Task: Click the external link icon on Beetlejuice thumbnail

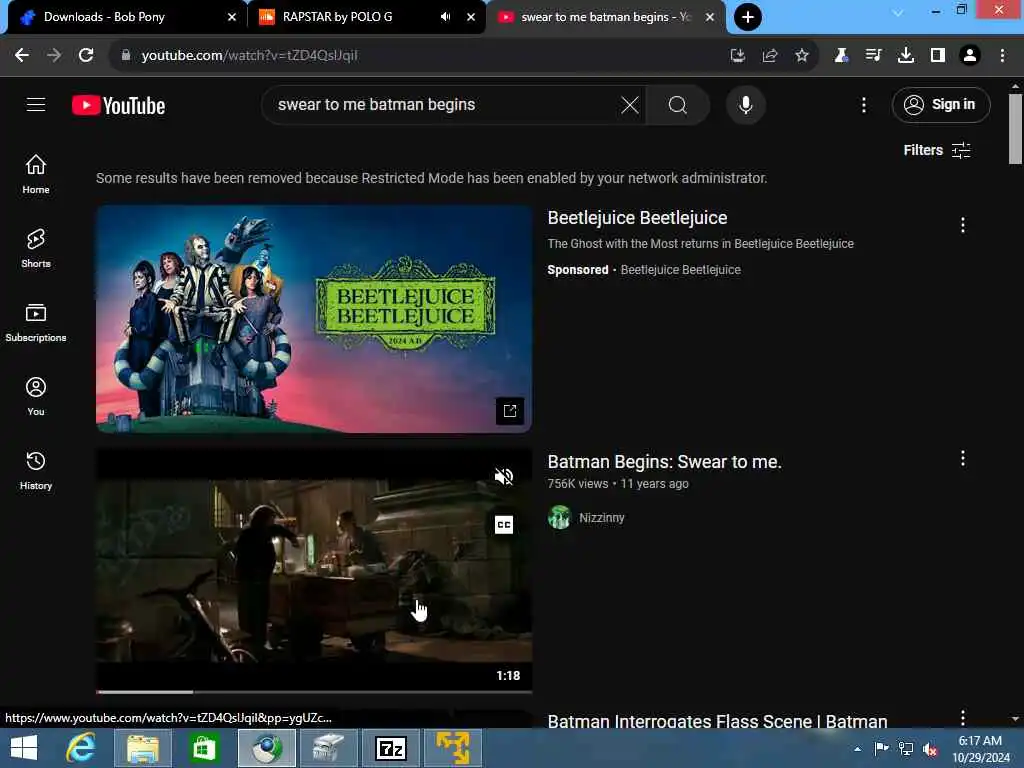Action: click(x=509, y=411)
